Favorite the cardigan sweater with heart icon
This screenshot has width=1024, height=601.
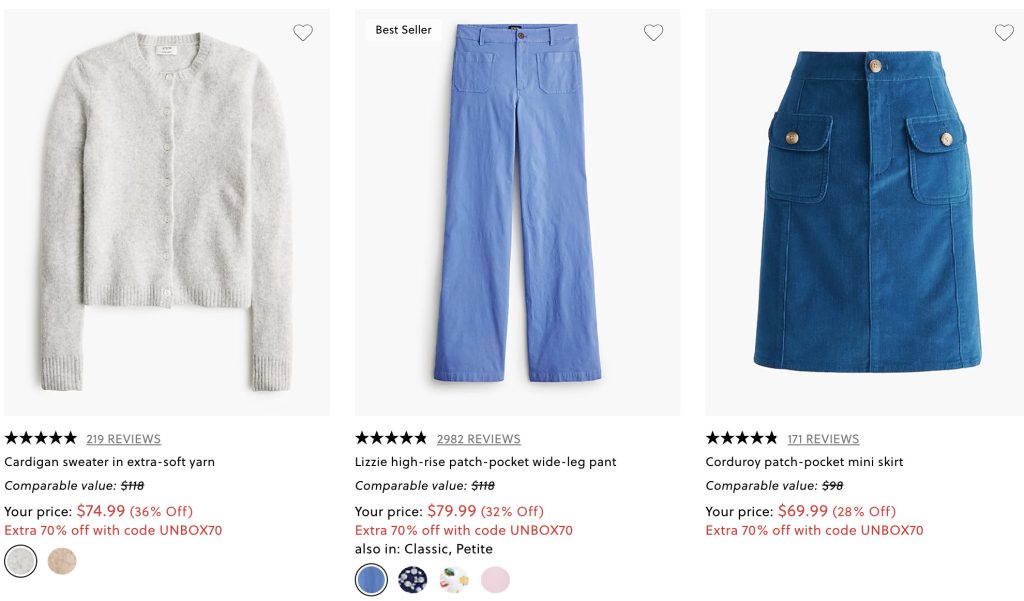pyautogui.click(x=303, y=33)
